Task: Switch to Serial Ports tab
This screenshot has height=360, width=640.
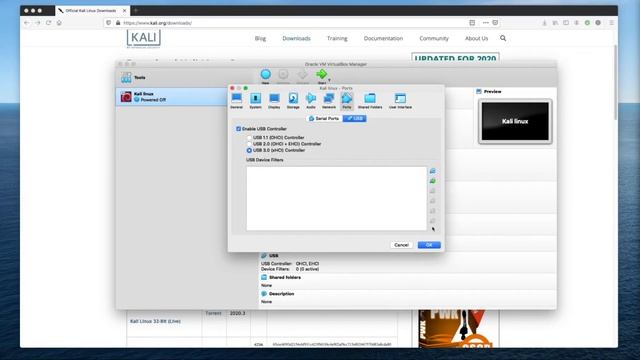Action: (x=324, y=118)
